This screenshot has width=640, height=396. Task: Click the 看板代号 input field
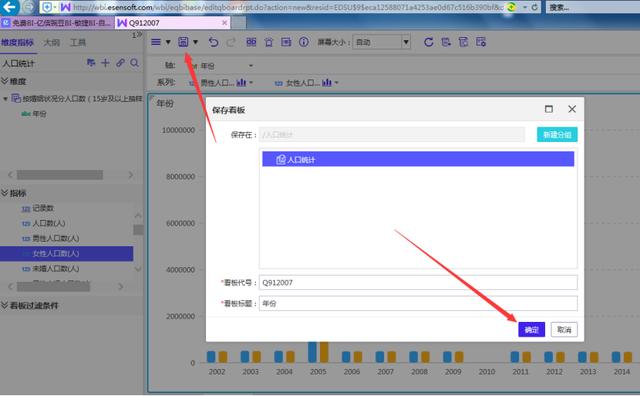(x=418, y=283)
